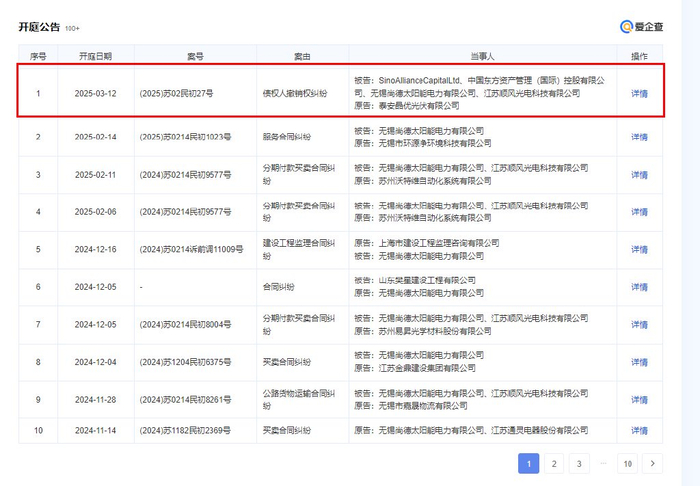The height and width of the screenshot is (486, 700).
Task: Open 详情 for row 2 服务合同纠纷
Action: point(639,137)
